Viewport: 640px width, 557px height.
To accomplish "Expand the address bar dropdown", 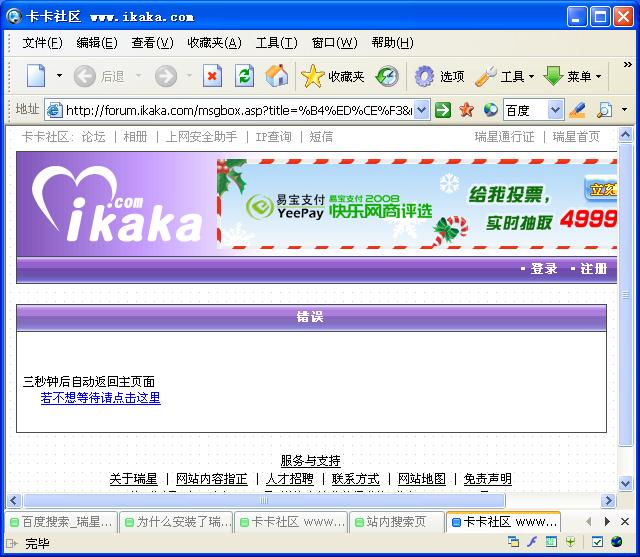I will click(422, 110).
